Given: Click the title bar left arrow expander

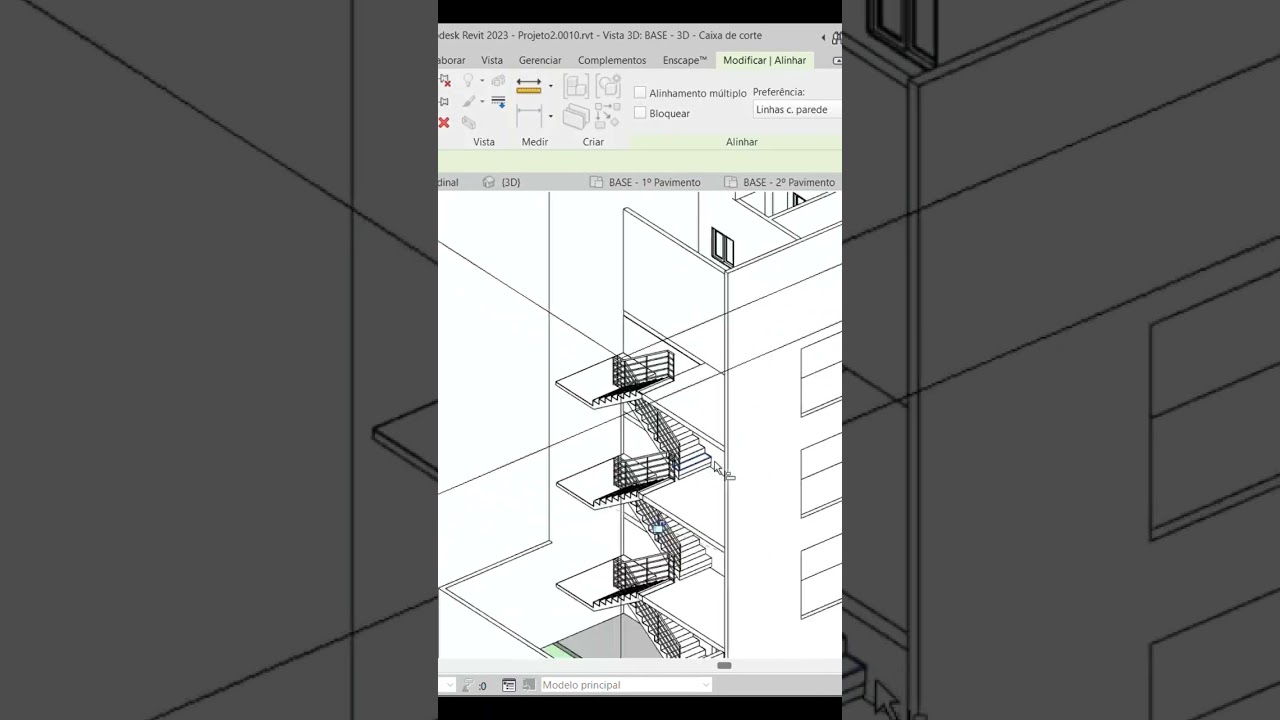Looking at the screenshot, I should click(823, 37).
